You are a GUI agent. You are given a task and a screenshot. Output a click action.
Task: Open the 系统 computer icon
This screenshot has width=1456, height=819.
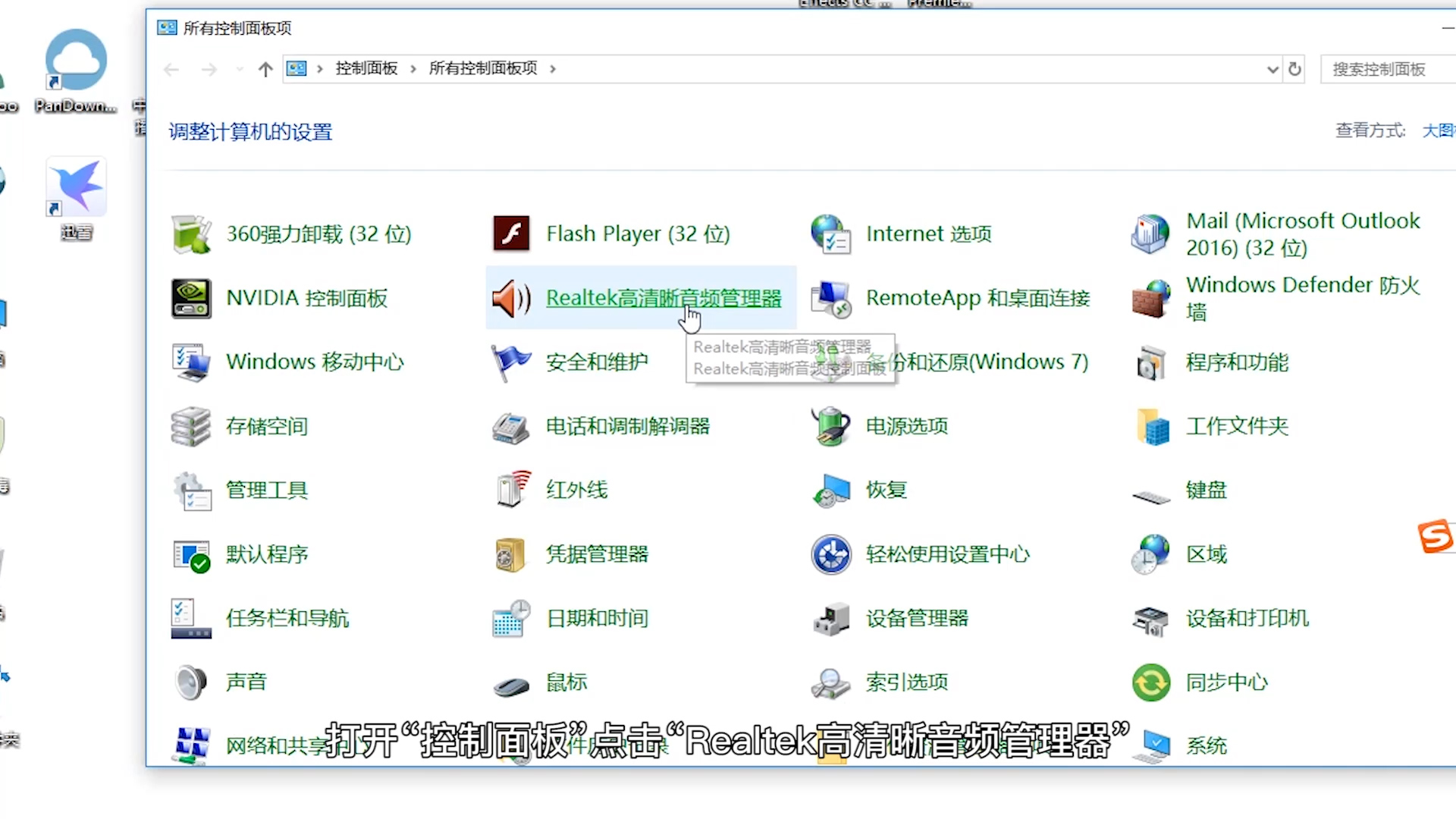(x=1150, y=746)
